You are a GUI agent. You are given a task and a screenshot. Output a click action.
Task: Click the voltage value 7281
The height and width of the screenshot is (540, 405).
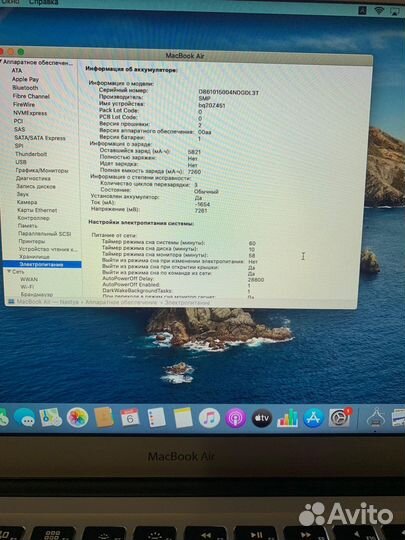tap(201, 210)
